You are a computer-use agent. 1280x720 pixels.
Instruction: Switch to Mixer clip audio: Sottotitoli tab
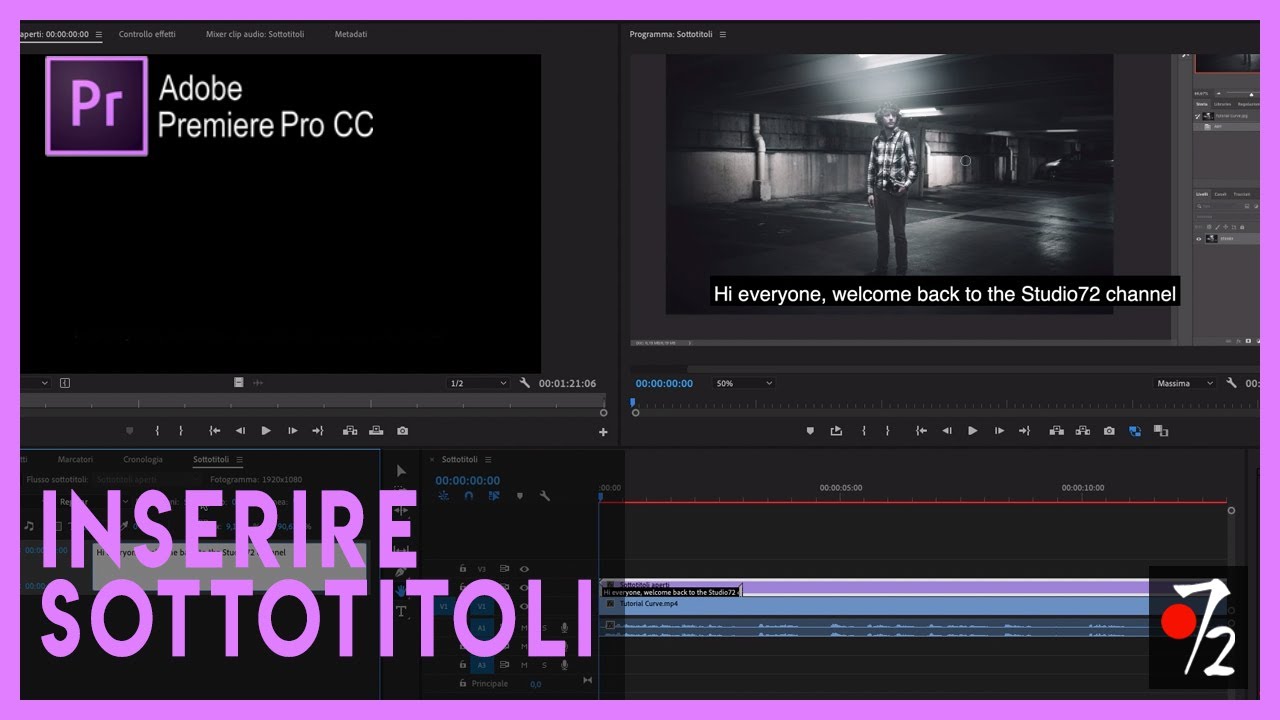coord(255,34)
